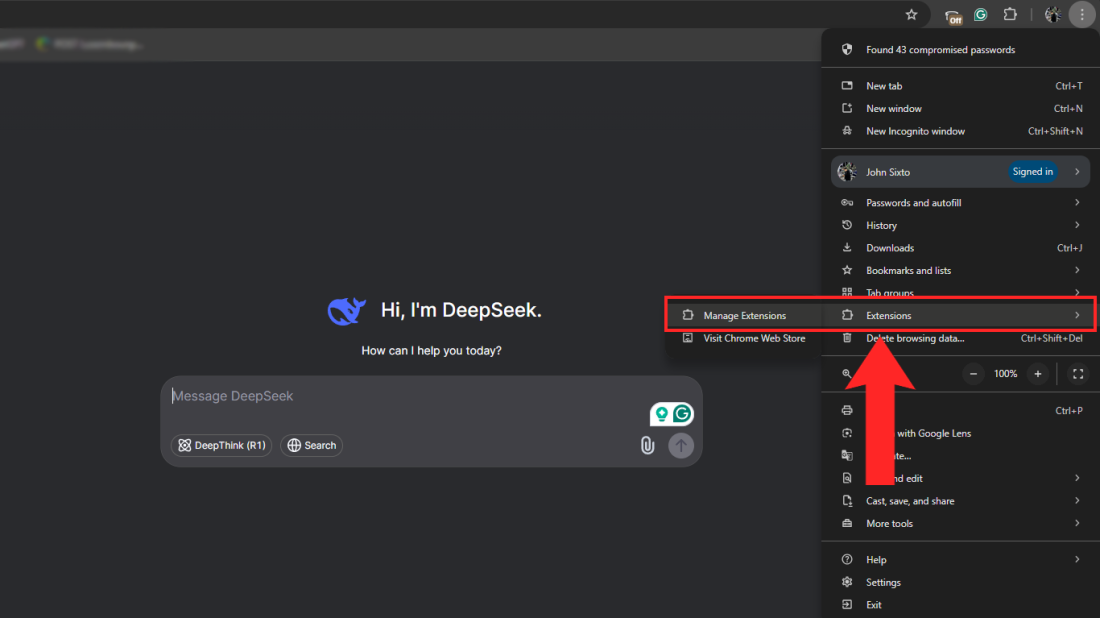This screenshot has height=618, width=1100.
Task: Open the History submenu chevron
Action: click(1077, 225)
